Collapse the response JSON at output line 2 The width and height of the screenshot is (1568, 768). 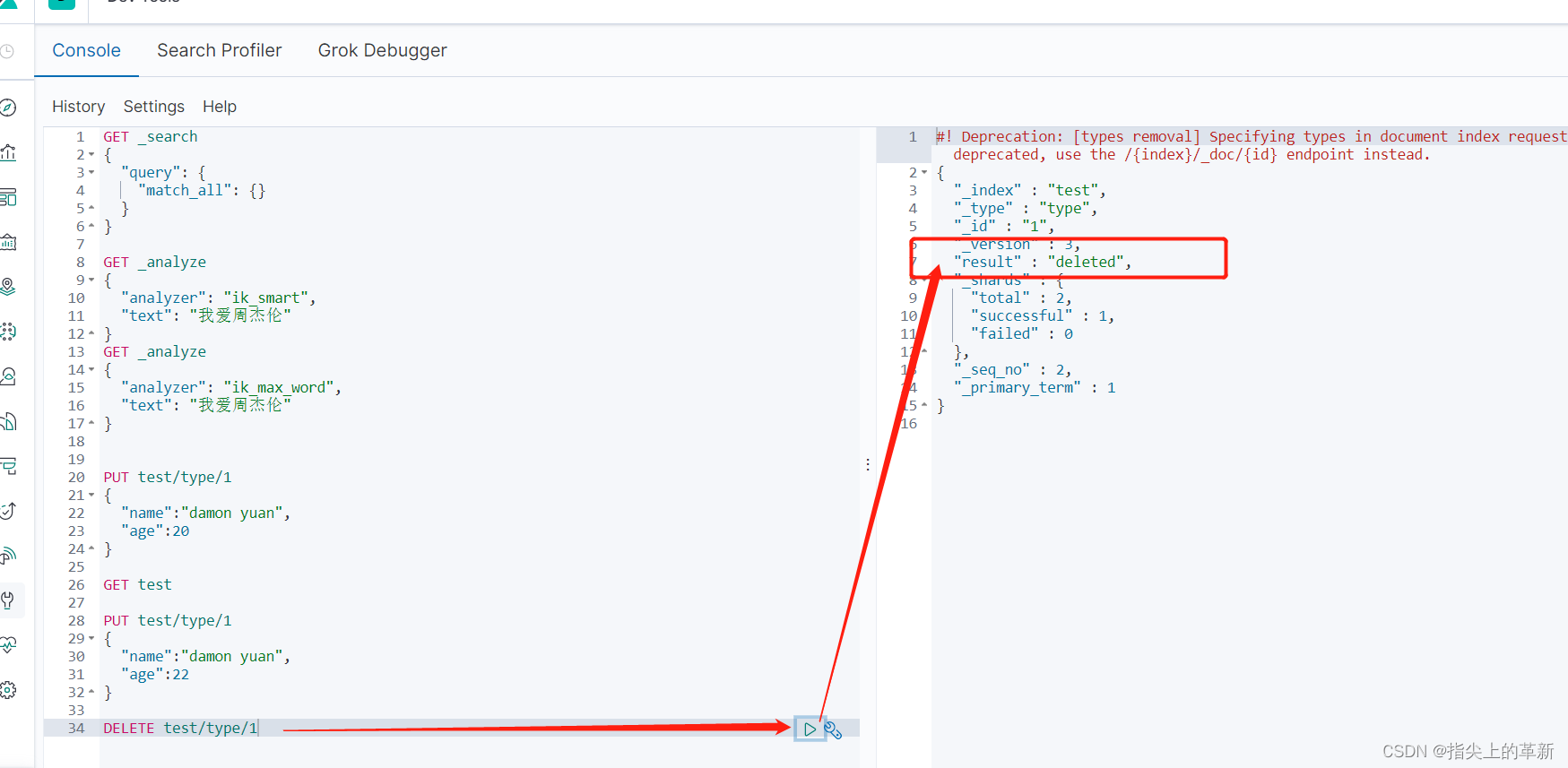click(x=924, y=173)
